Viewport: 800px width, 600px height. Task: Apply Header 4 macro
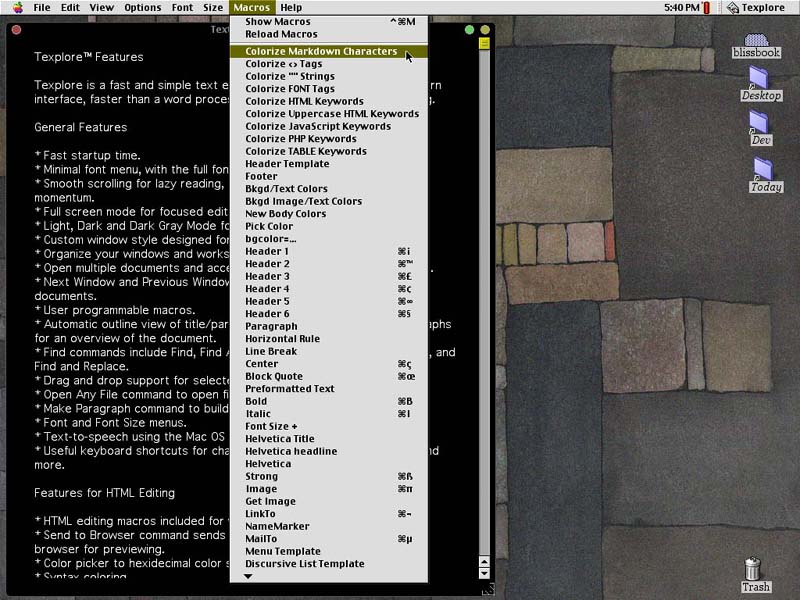(329, 289)
